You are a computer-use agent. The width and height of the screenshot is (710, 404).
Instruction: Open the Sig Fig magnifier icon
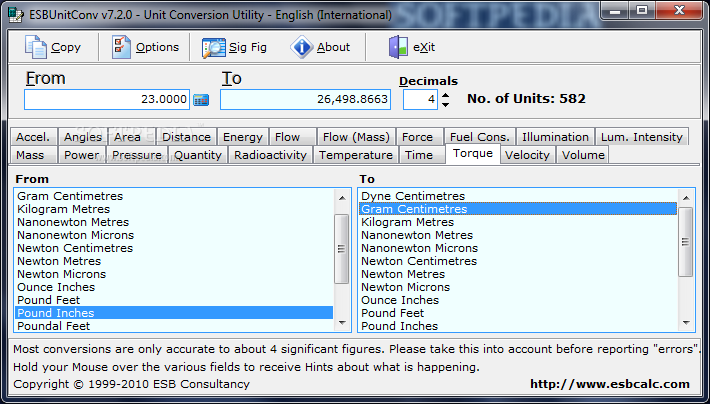214,48
